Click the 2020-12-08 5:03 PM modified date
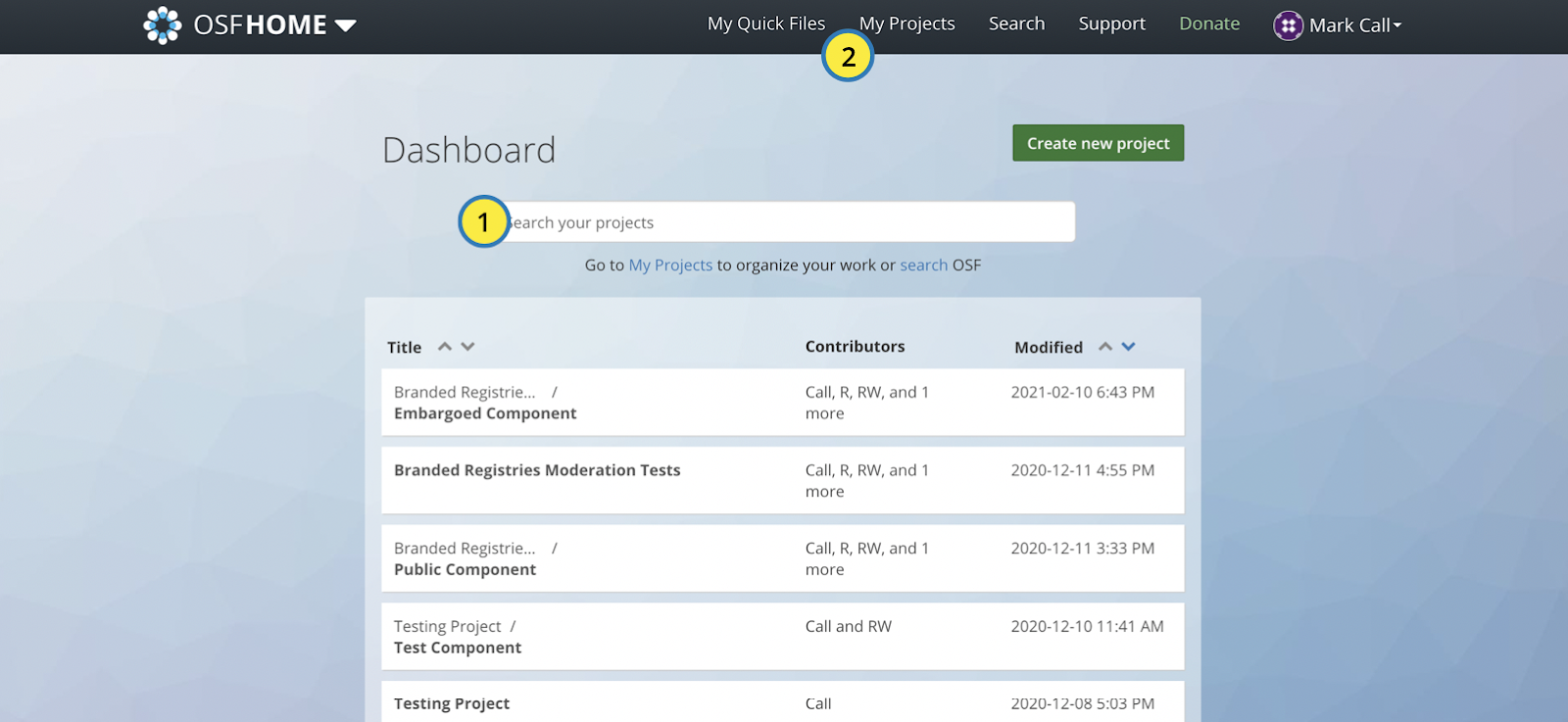 pyautogui.click(x=1083, y=703)
